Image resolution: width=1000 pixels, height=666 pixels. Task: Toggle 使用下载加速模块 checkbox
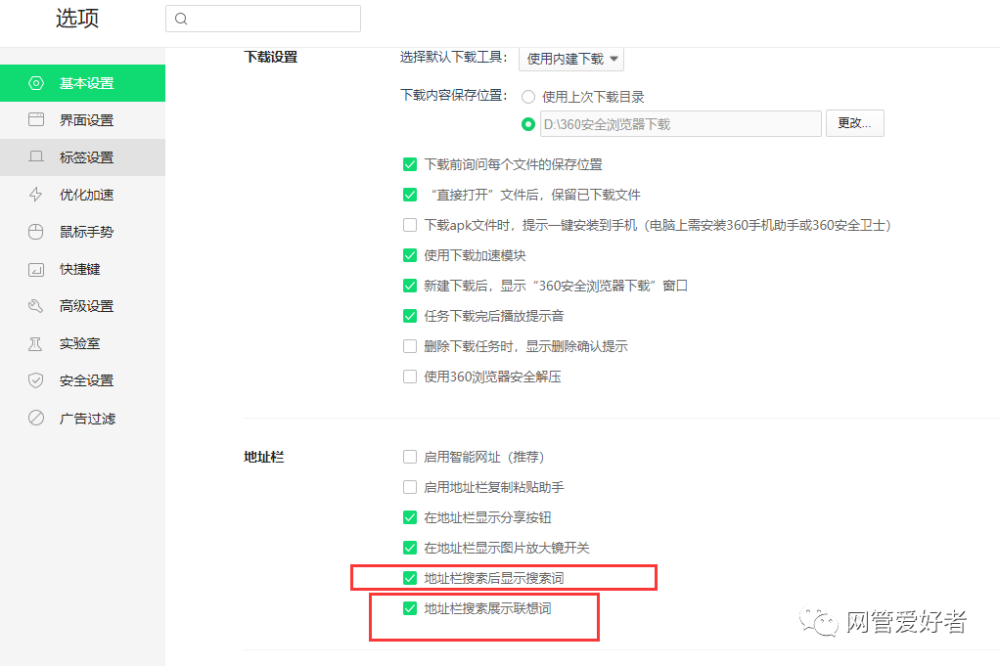410,255
